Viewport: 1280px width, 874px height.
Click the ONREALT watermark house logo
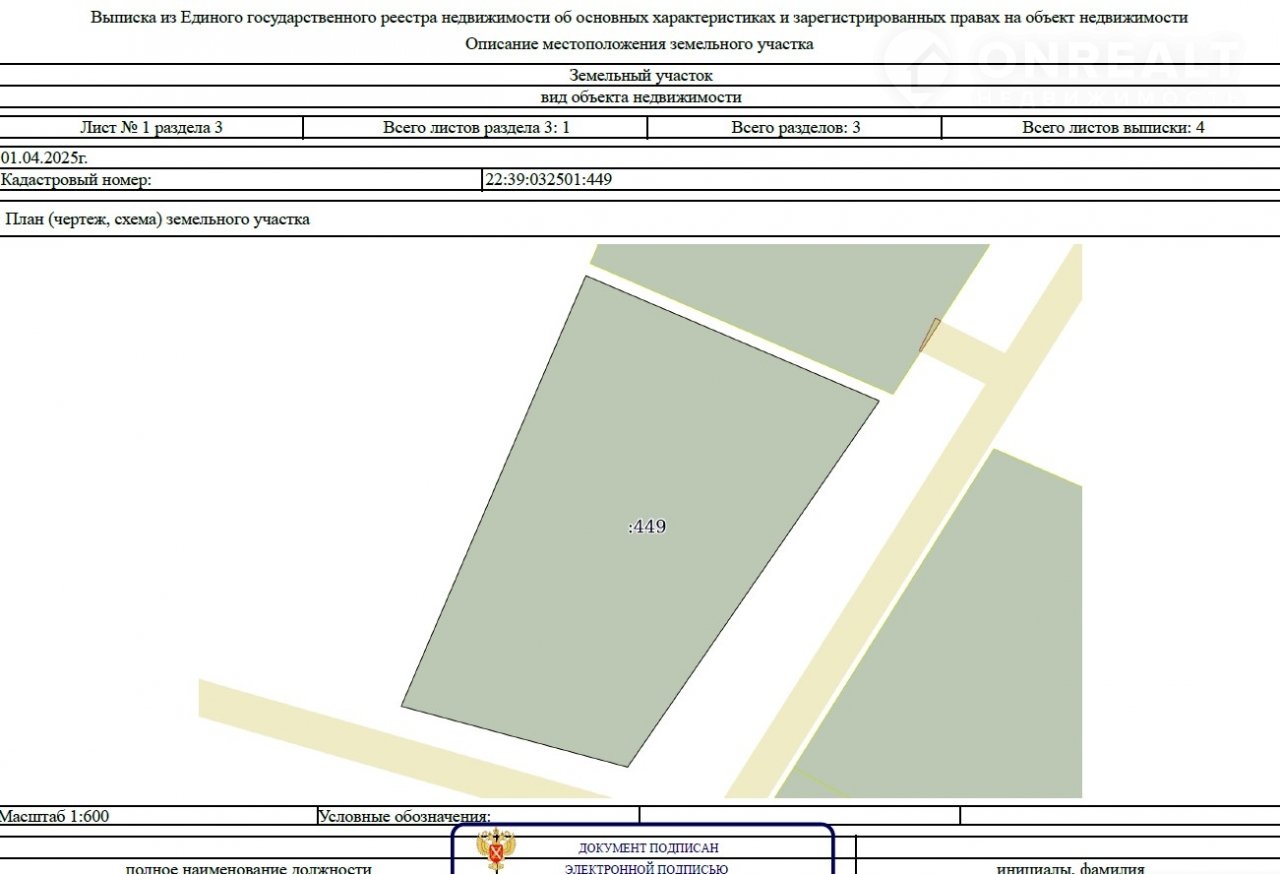click(x=920, y=63)
